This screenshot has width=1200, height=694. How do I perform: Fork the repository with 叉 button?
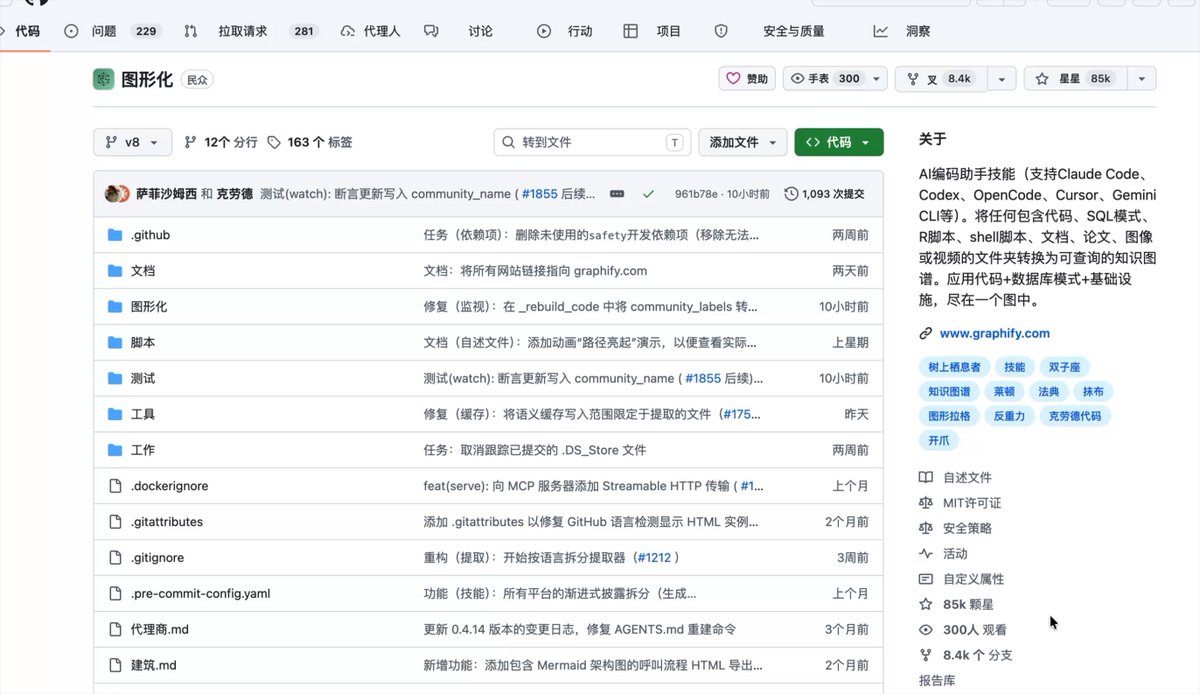941,79
